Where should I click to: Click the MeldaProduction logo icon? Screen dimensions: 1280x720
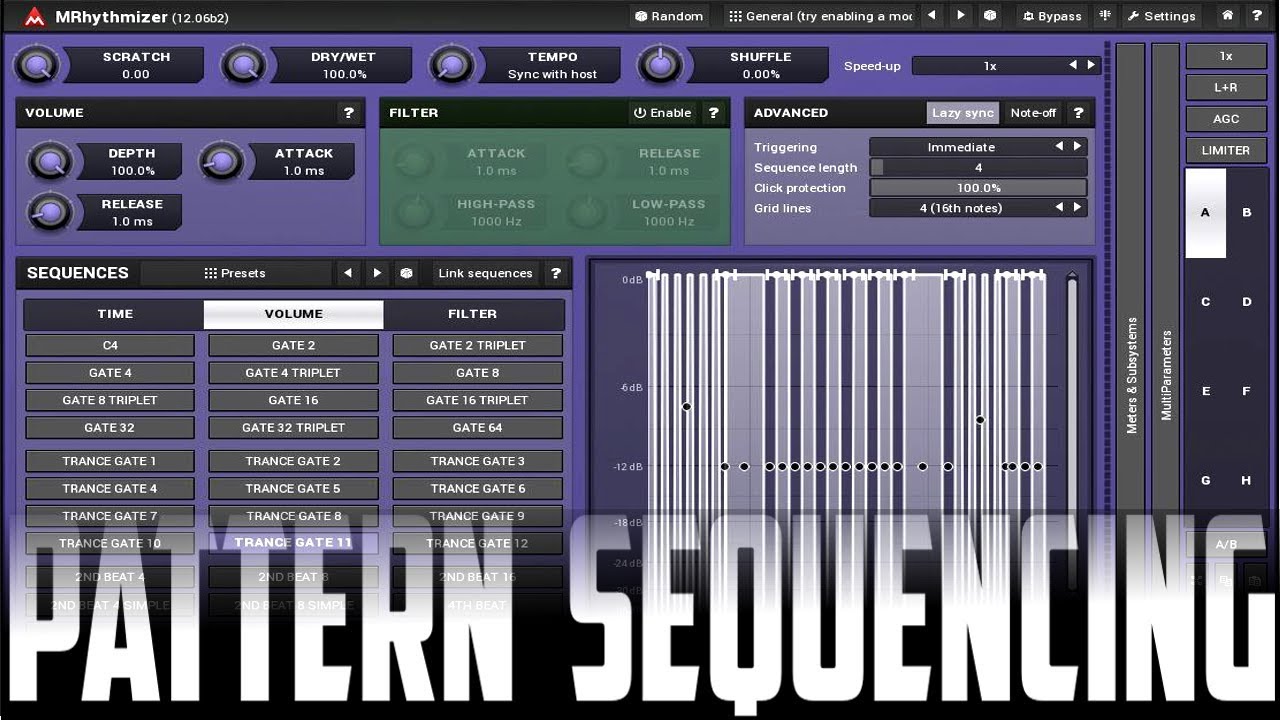(34, 17)
